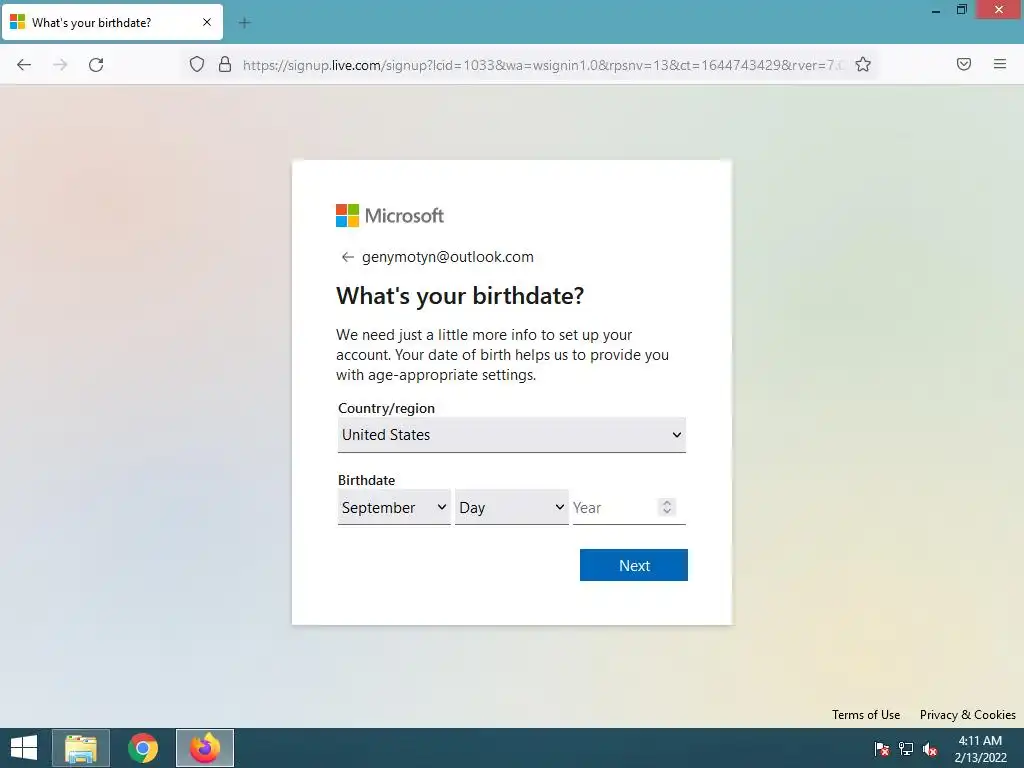The image size is (1024, 768).
Task: Open the Privacy & Cookies link
Action: click(967, 714)
